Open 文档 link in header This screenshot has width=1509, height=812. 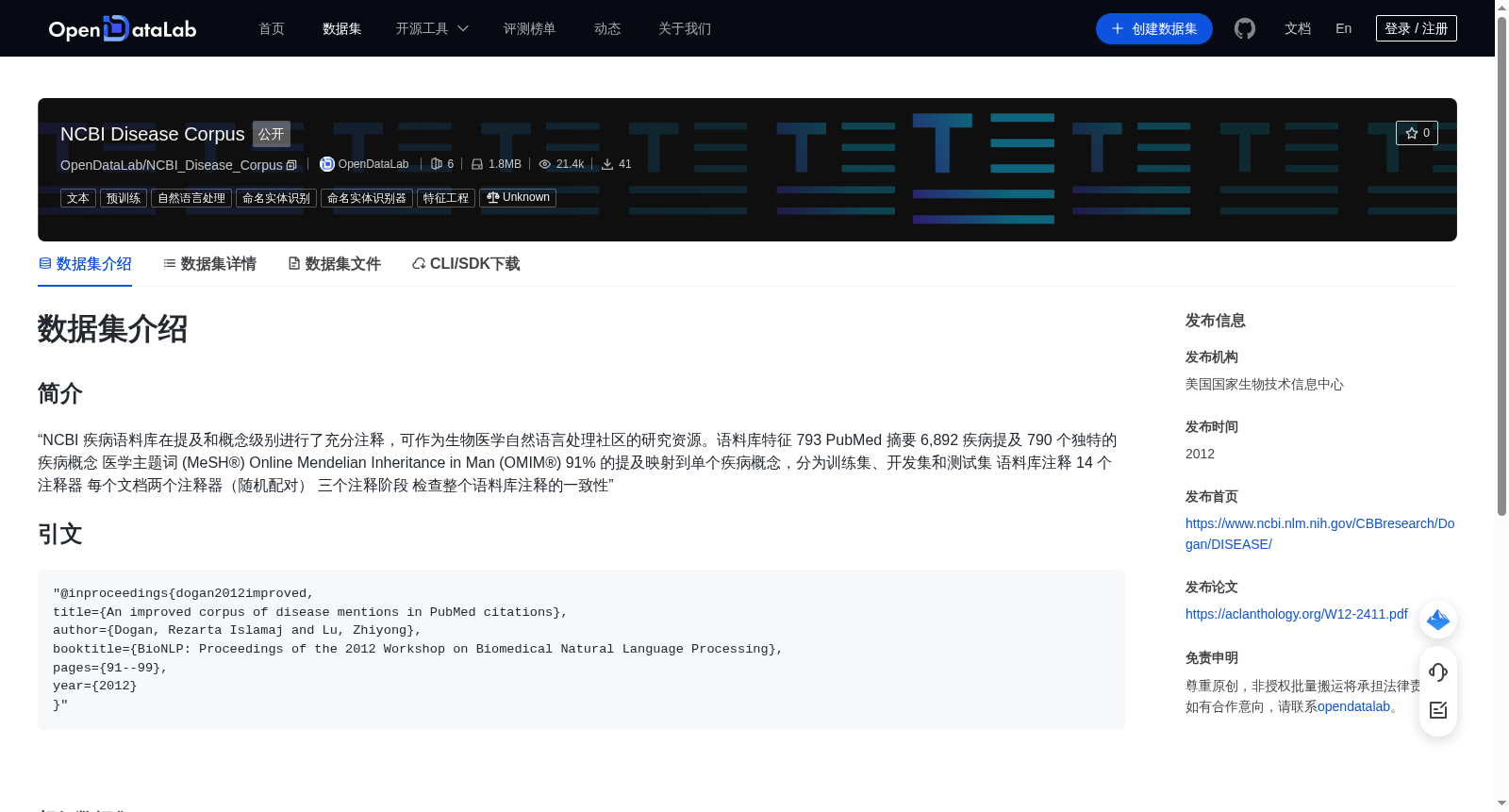click(x=1298, y=28)
